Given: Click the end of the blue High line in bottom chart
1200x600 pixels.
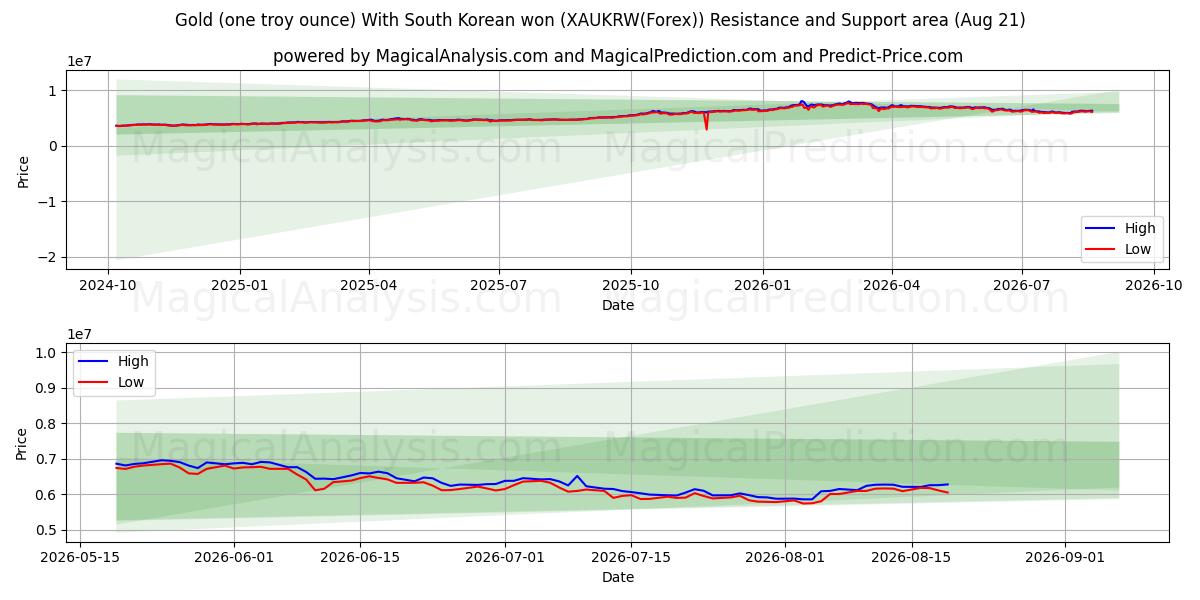Looking at the screenshot, I should coord(947,484).
